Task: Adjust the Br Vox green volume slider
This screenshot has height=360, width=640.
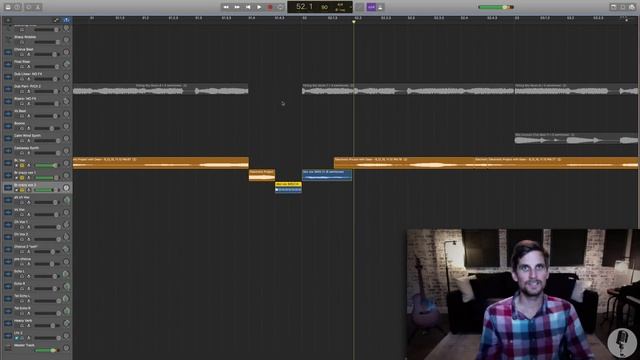Action: (46, 165)
